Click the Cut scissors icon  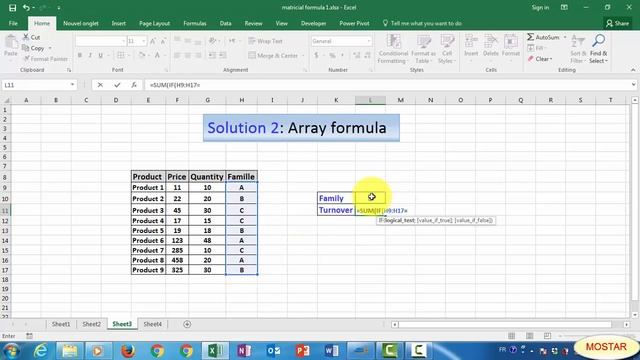tap(26, 37)
